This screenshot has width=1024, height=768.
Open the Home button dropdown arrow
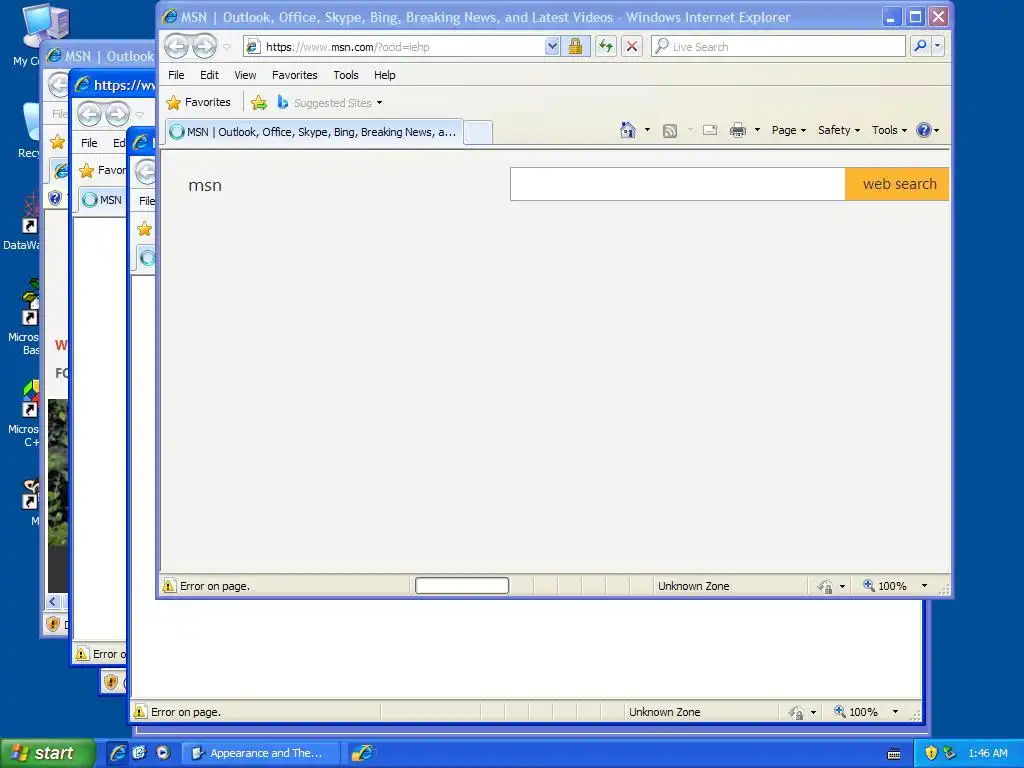click(647, 130)
